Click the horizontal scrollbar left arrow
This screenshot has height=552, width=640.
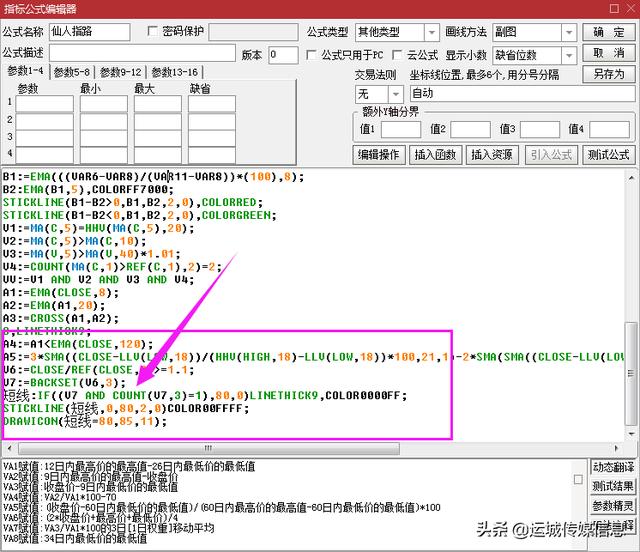[9, 448]
